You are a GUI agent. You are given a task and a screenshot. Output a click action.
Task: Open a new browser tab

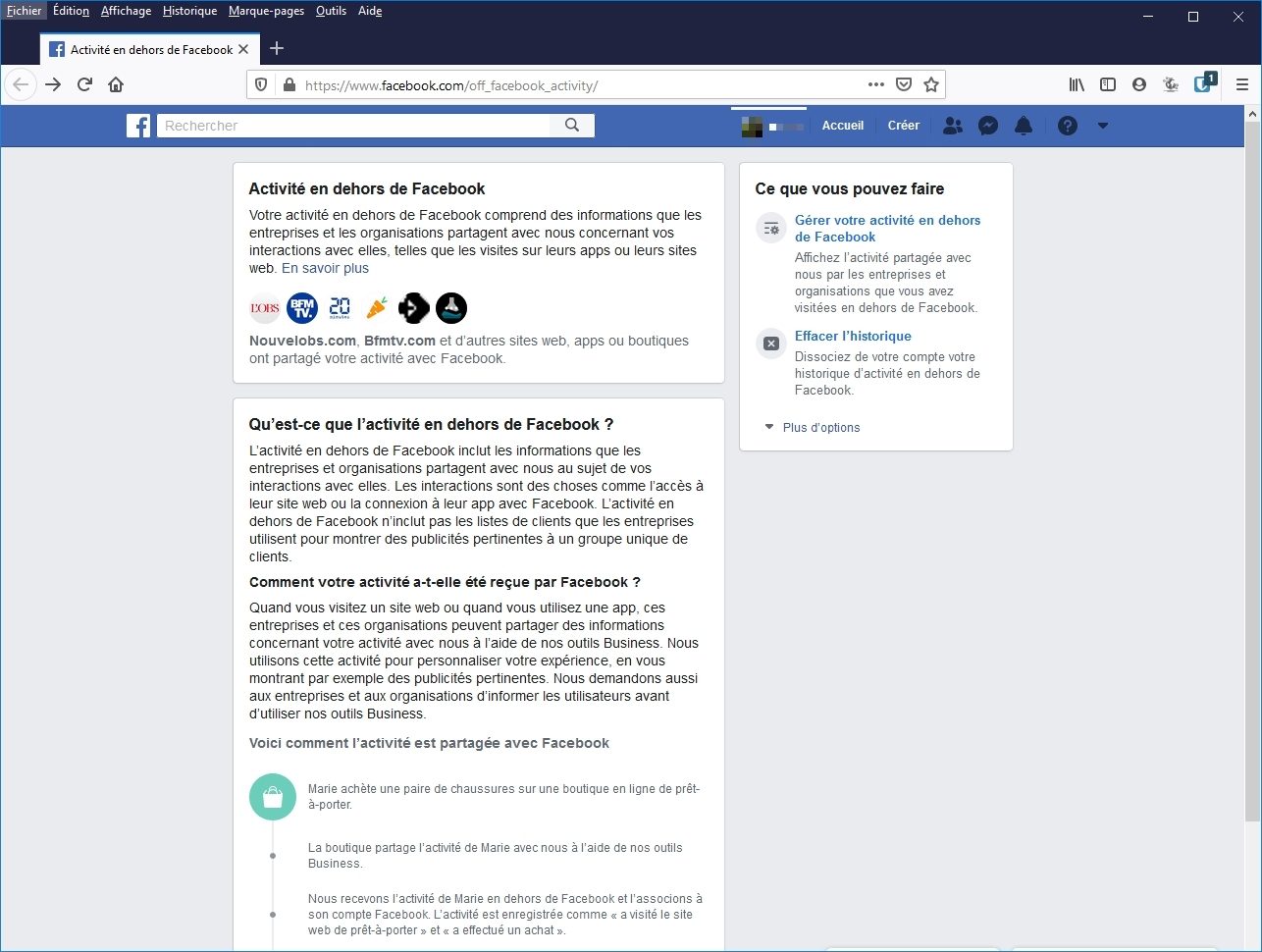[277, 49]
